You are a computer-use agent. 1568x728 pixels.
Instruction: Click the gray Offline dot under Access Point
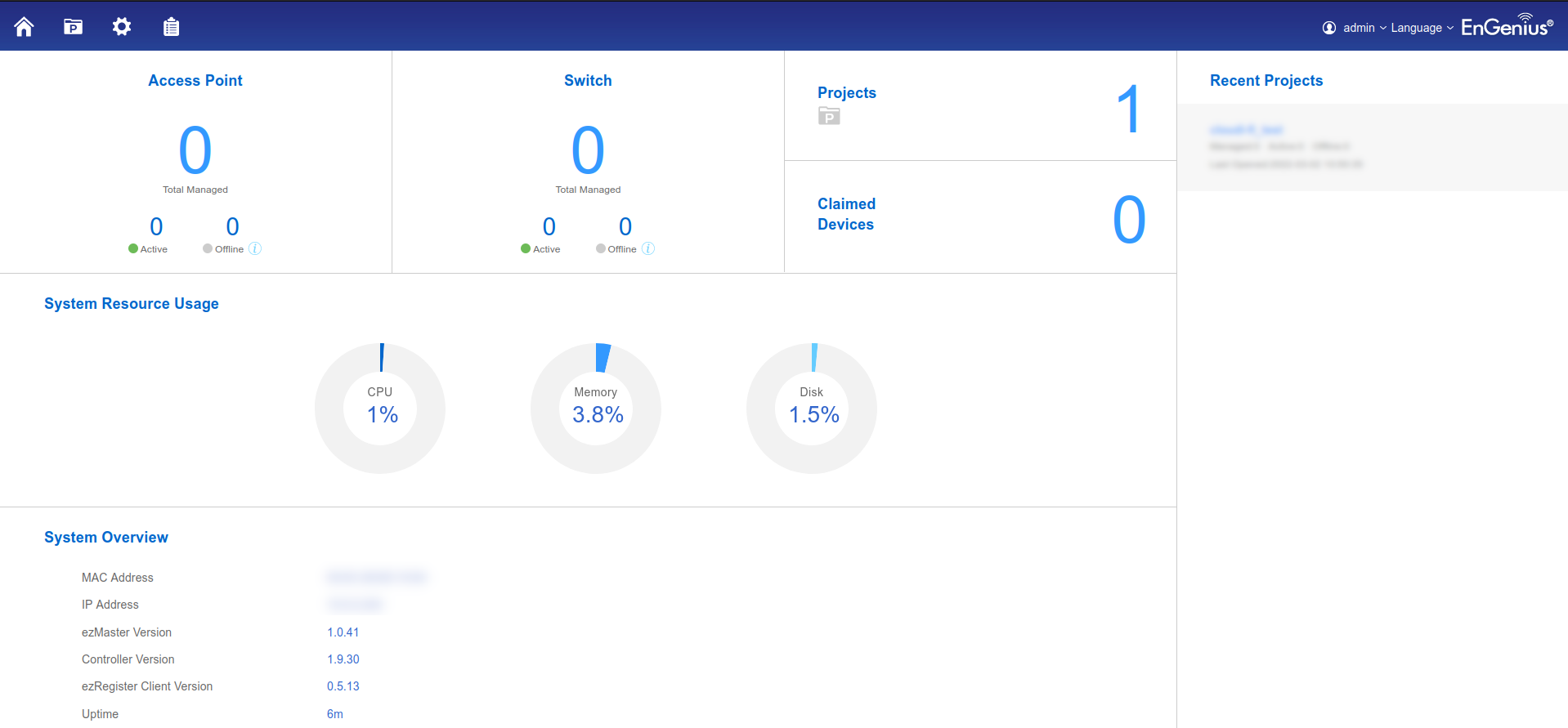tap(208, 248)
